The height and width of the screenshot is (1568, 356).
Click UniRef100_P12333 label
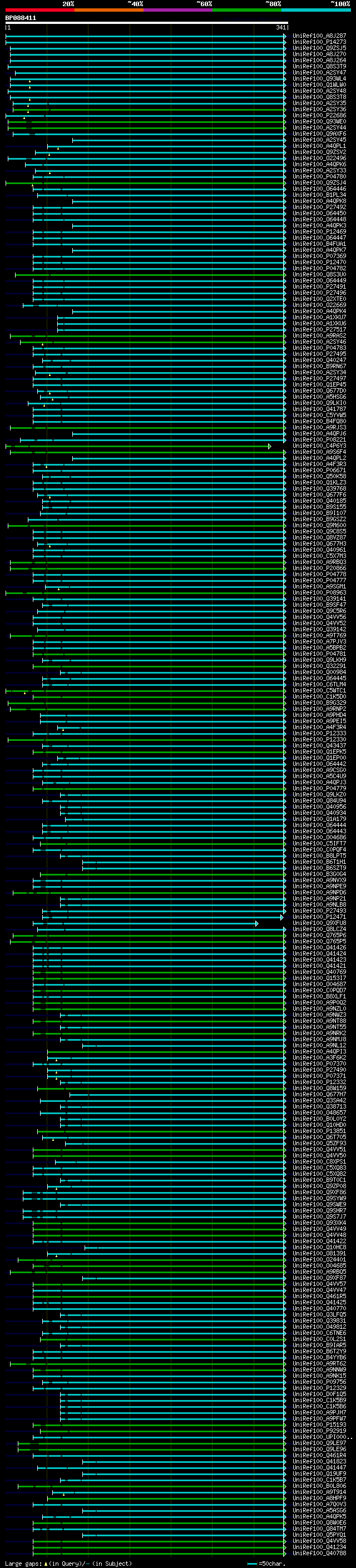319,734
